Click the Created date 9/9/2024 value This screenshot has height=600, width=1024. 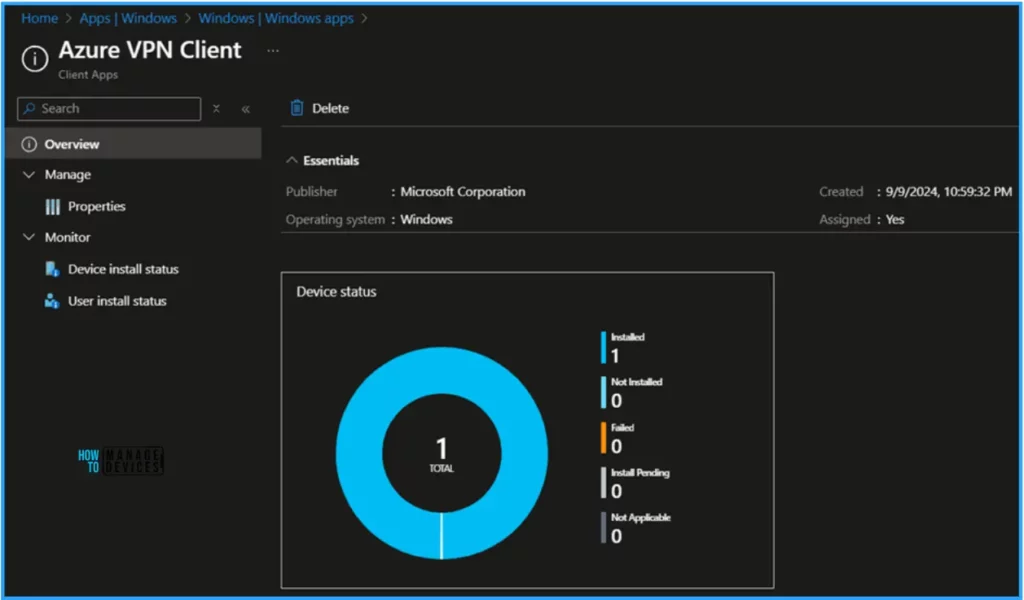click(949, 192)
